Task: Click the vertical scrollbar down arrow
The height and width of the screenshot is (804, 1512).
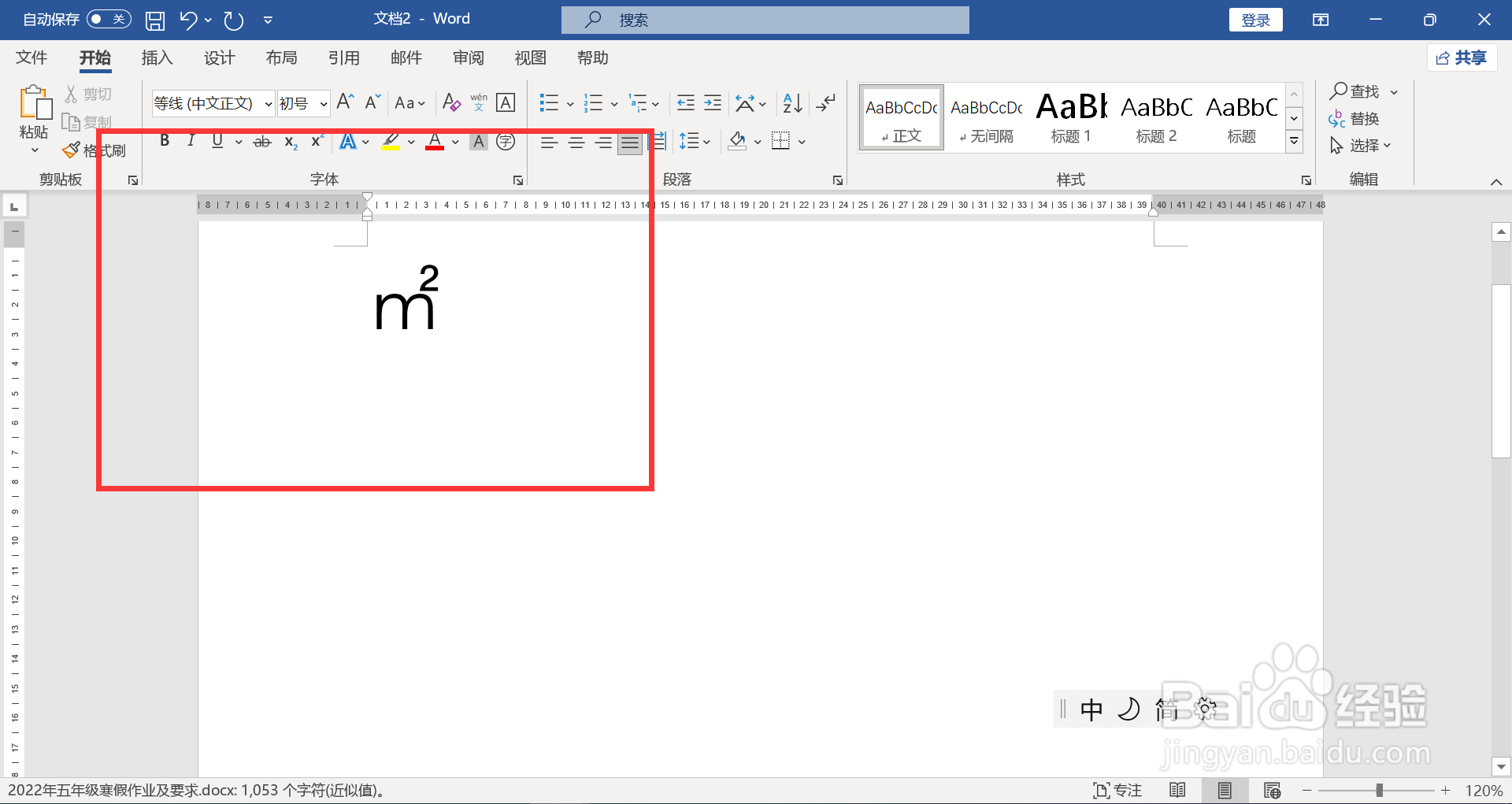Action: [x=1501, y=766]
